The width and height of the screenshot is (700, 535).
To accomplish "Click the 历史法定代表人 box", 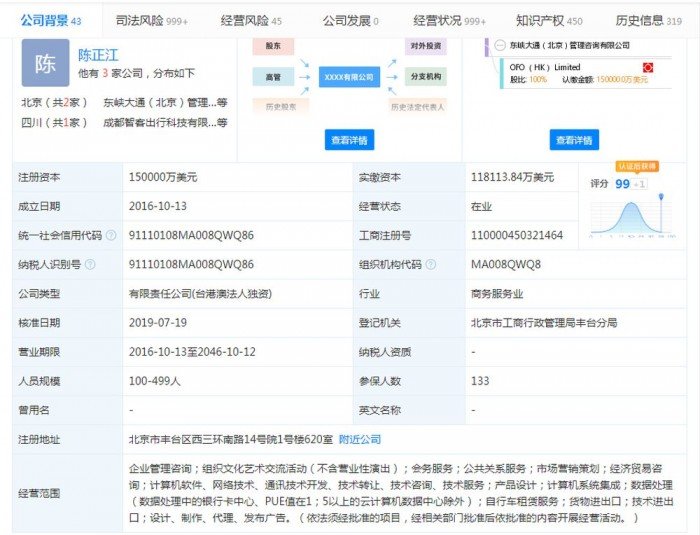I will (417, 107).
